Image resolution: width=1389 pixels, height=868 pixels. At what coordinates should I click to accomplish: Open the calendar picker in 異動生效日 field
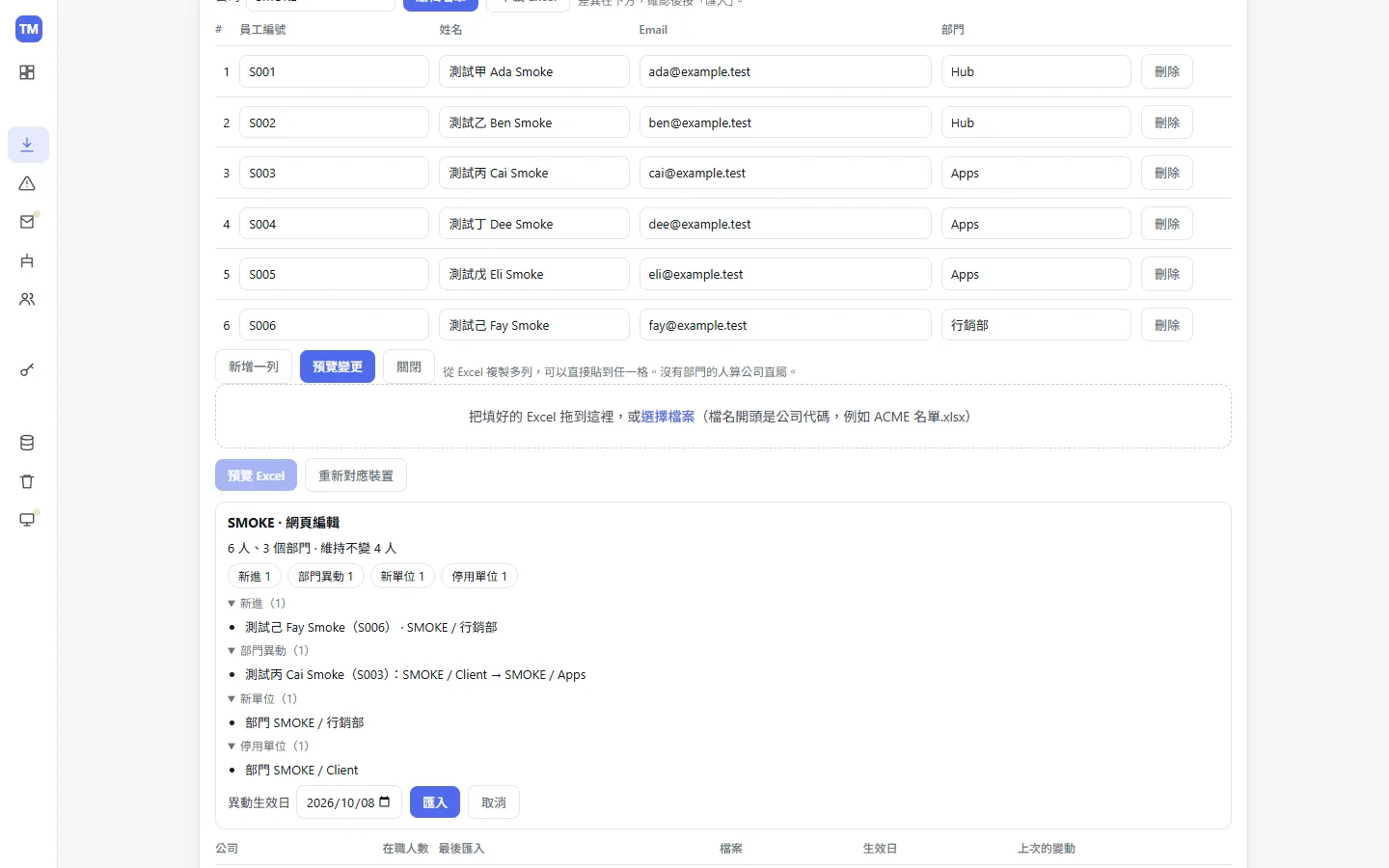pyautogui.click(x=385, y=802)
